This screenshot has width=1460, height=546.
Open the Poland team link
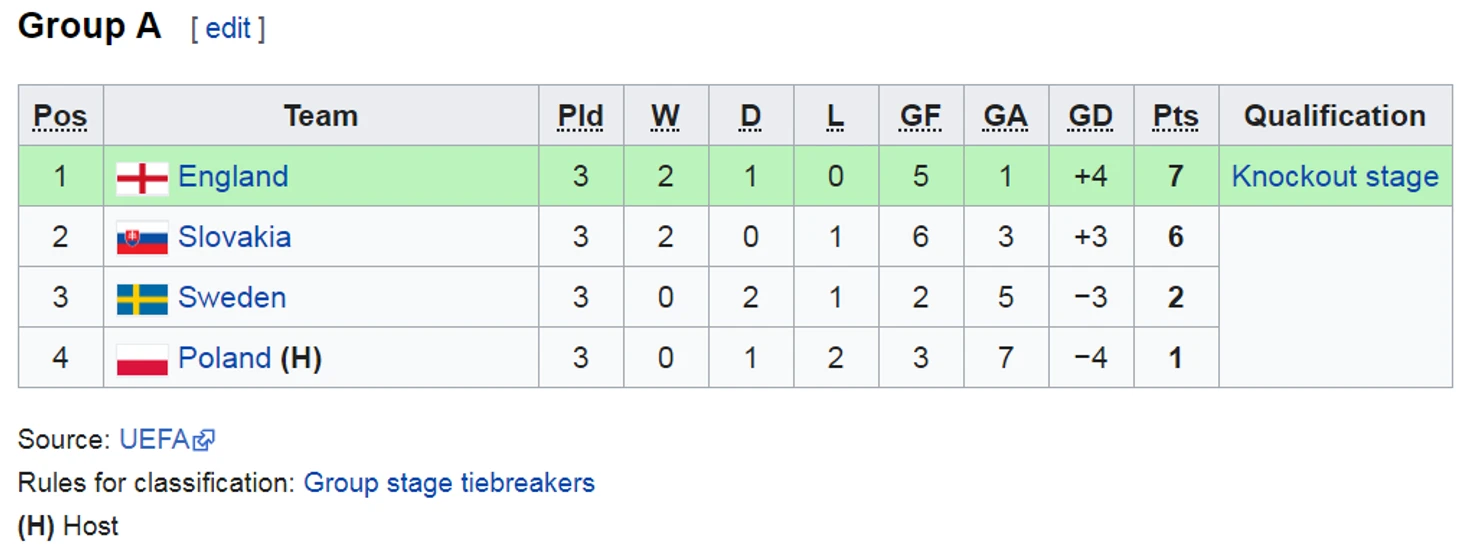pyautogui.click(x=225, y=358)
